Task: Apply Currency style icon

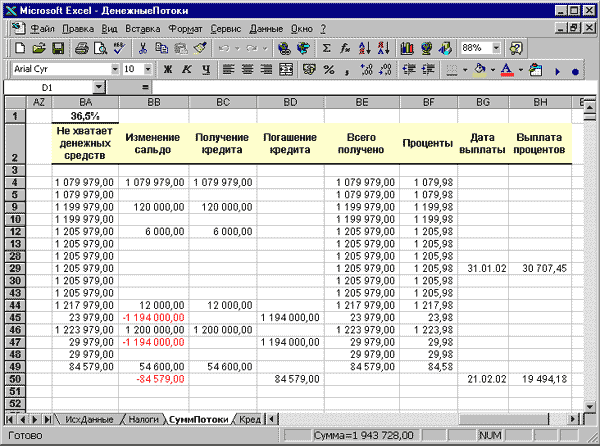Action: [x=309, y=70]
